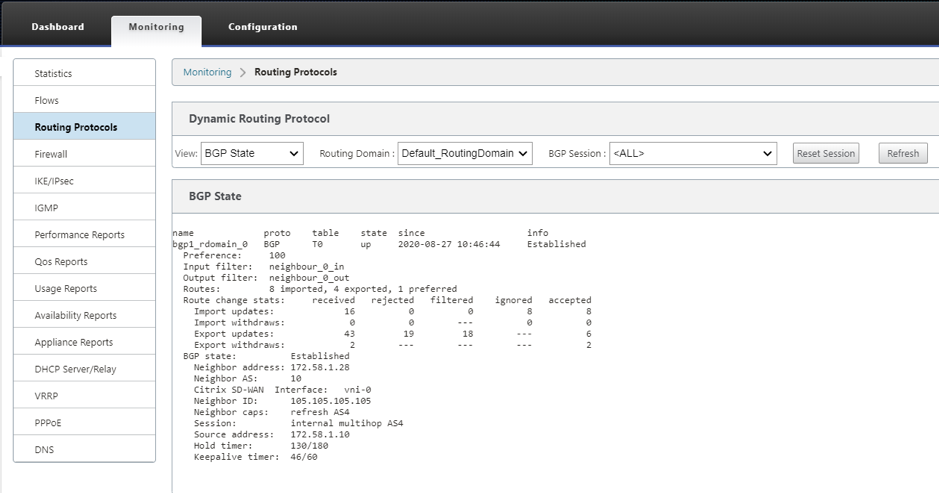Click the Reset Session button
939x493 pixels.
point(826,153)
